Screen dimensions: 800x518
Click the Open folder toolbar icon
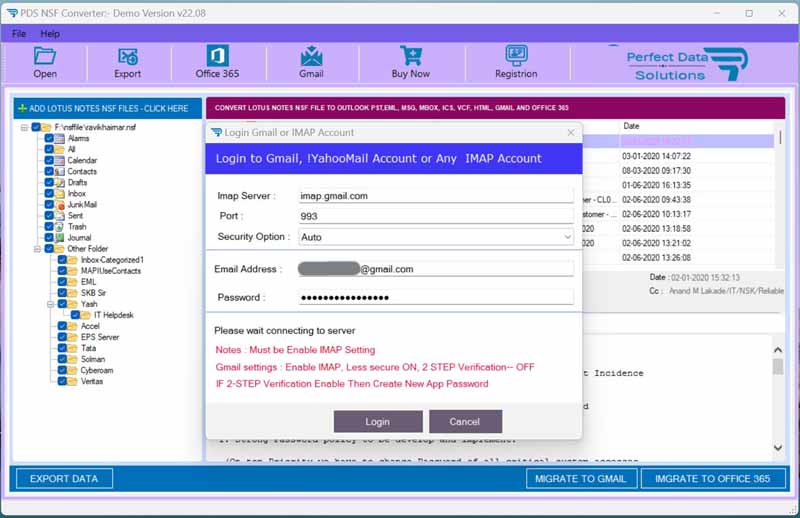click(45, 56)
